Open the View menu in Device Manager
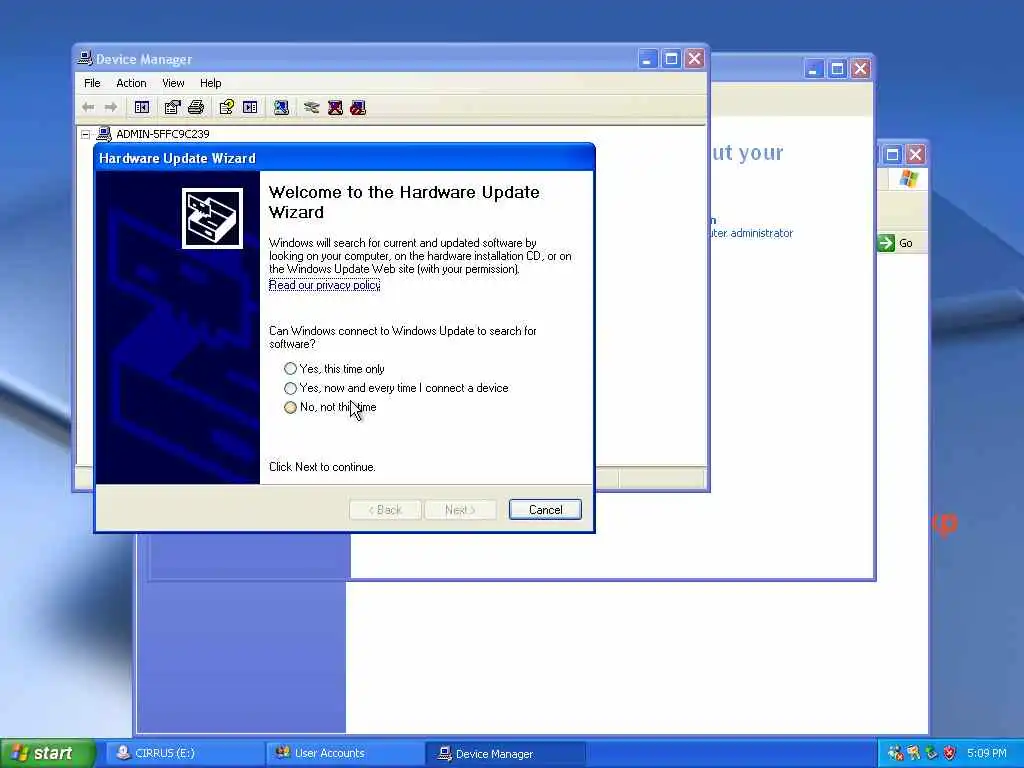 173,83
